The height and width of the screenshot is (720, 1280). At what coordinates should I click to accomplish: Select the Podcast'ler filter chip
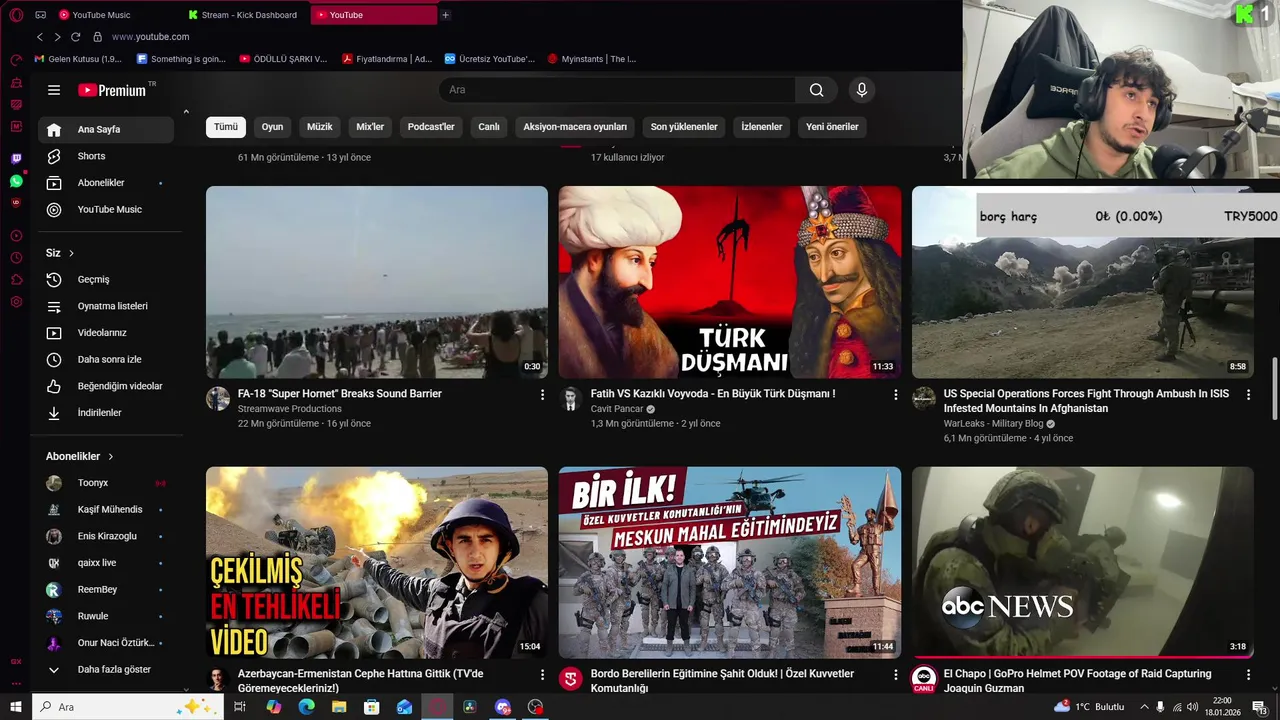[x=431, y=127]
